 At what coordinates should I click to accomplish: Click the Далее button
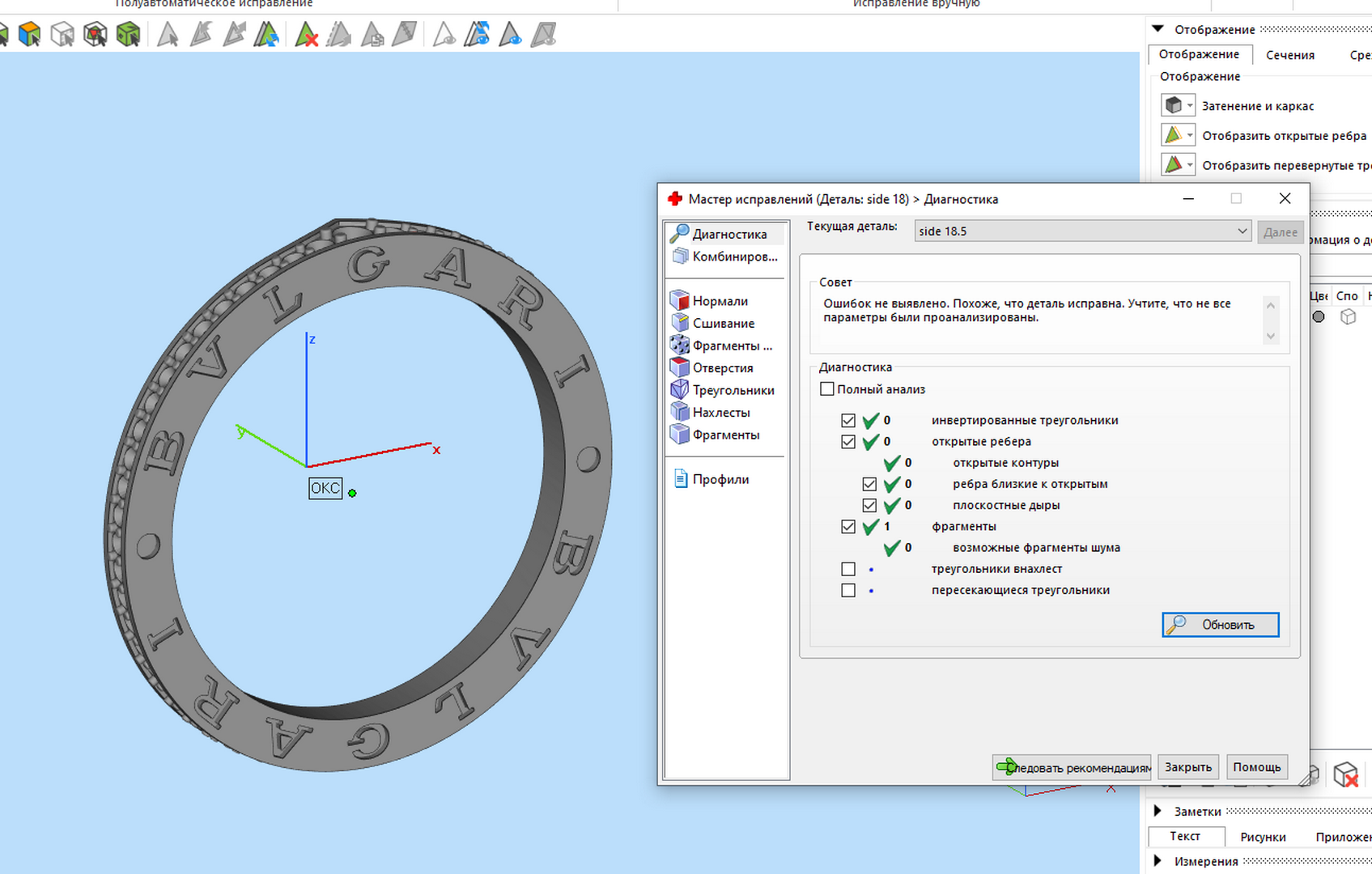point(1281,232)
